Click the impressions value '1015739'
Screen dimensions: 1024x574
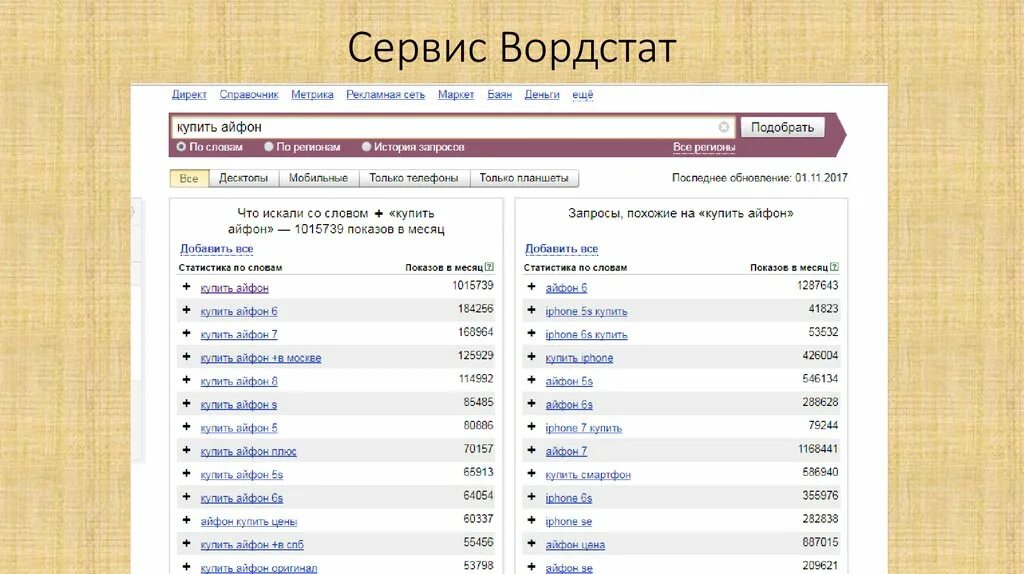pos(473,285)
